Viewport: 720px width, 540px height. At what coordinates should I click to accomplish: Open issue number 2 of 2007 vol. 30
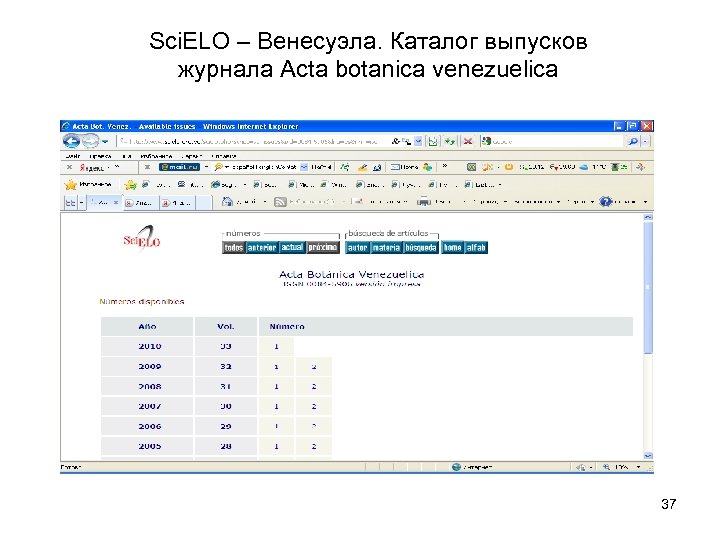pyautogui.click(x=314, y=406)
